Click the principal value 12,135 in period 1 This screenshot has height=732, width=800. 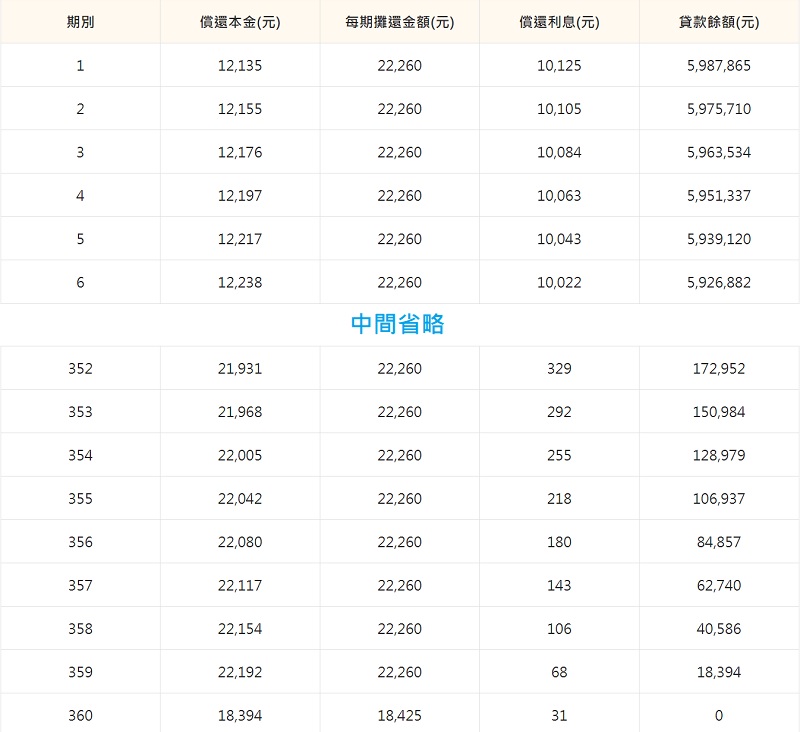point(240,66)
